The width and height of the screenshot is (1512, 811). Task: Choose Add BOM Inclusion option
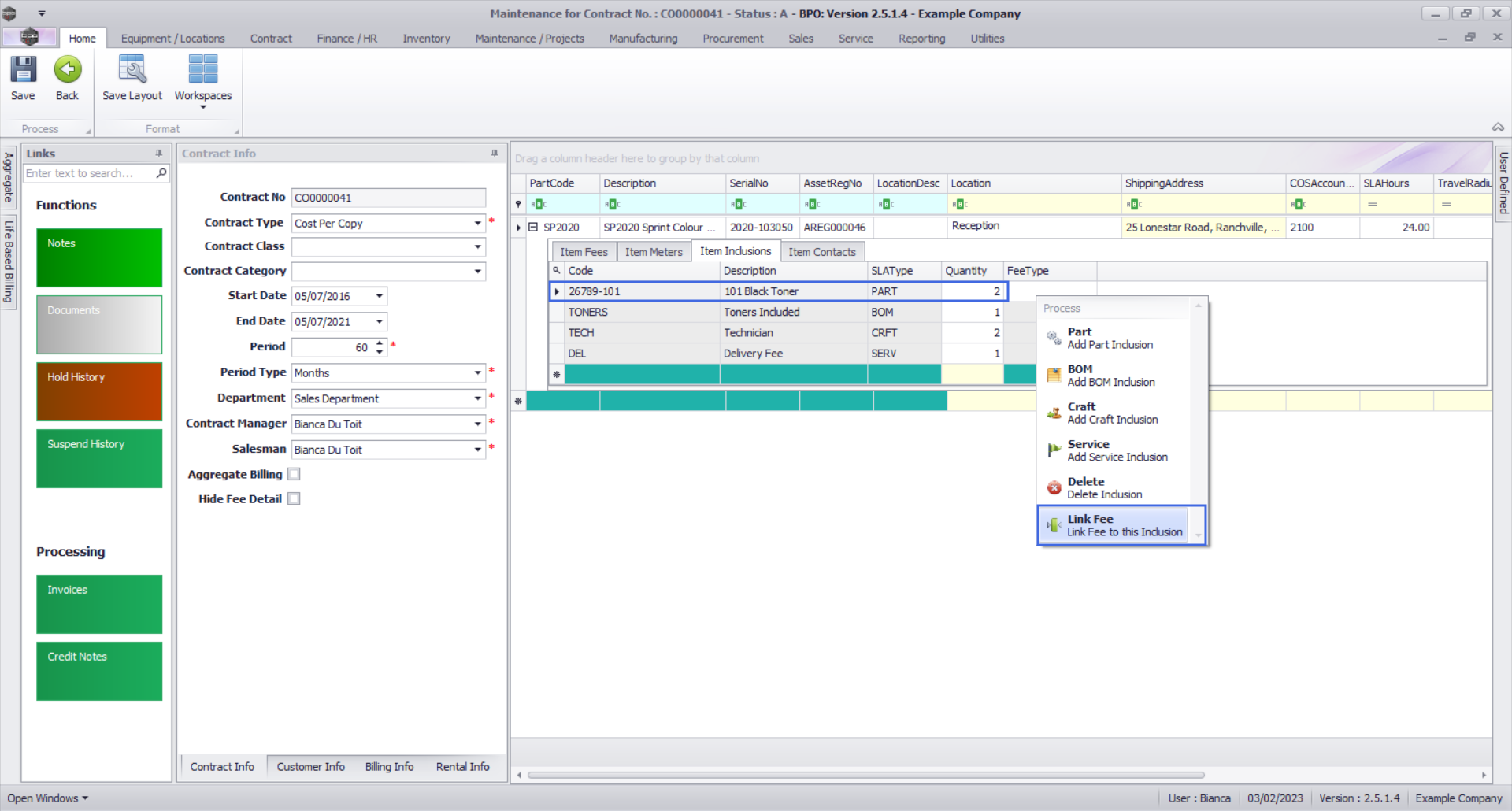pyautogui.click(x=1110, y=376)
